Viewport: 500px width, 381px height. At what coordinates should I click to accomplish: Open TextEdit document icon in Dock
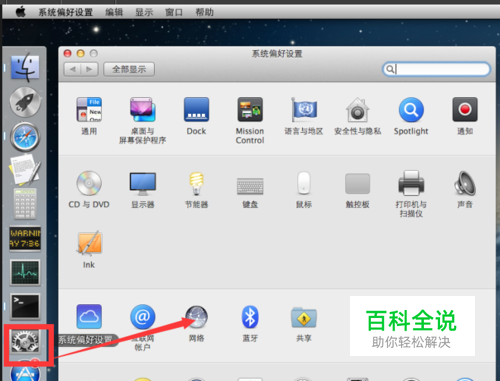tap(25, 170)
